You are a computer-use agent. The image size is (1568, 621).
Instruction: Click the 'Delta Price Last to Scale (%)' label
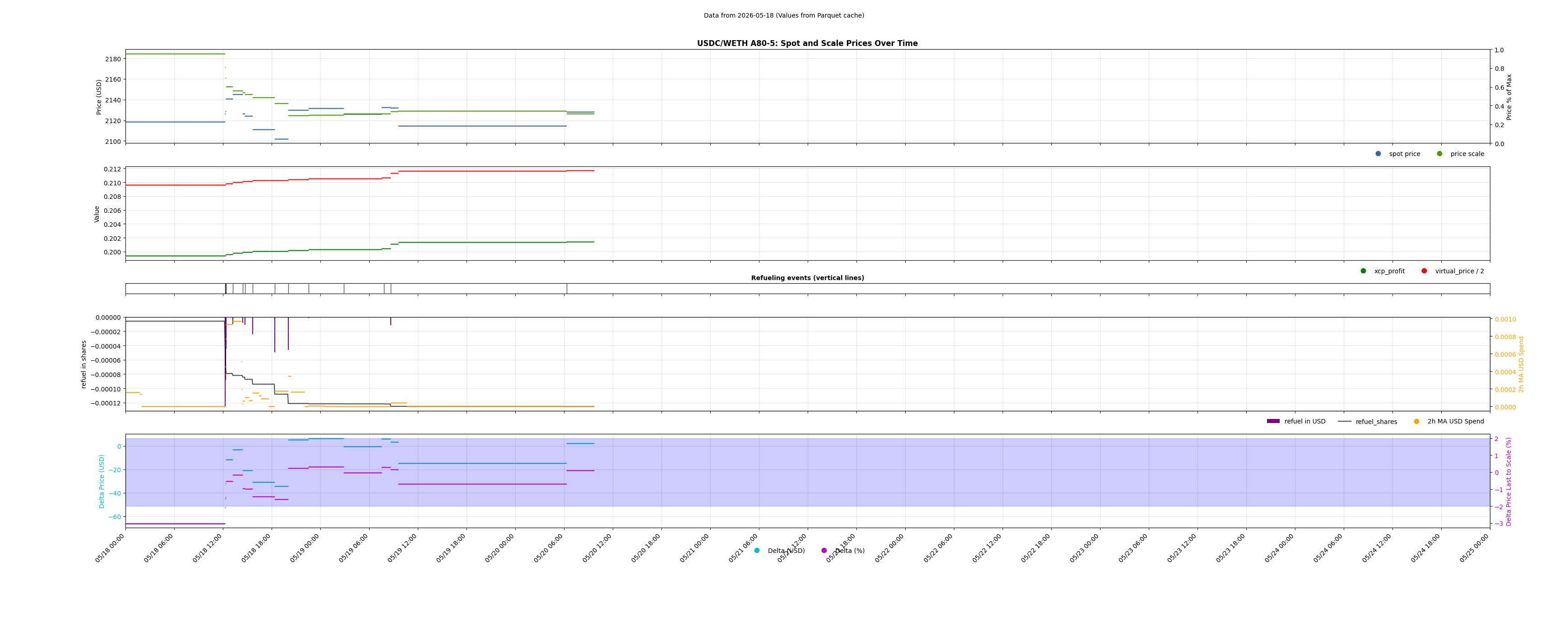pos(1508,481)
